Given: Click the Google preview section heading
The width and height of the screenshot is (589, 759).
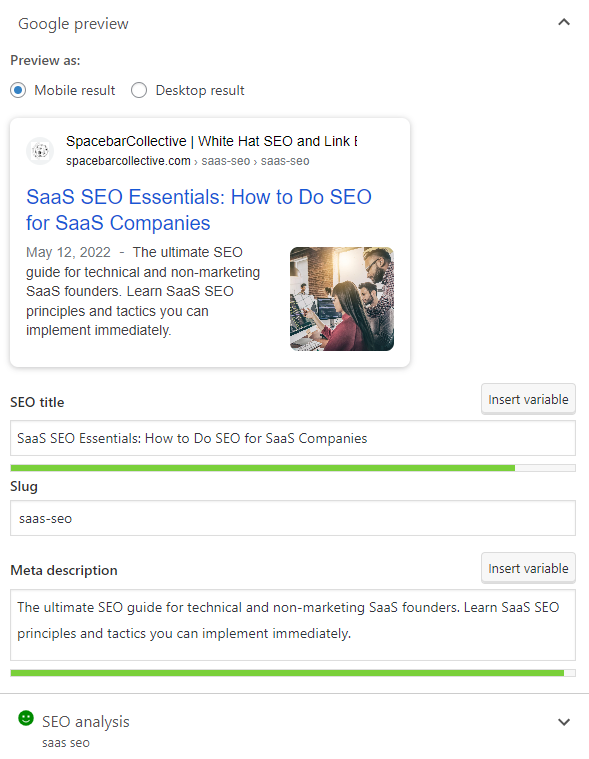Looking at the screenshot, I should (73, 24).
